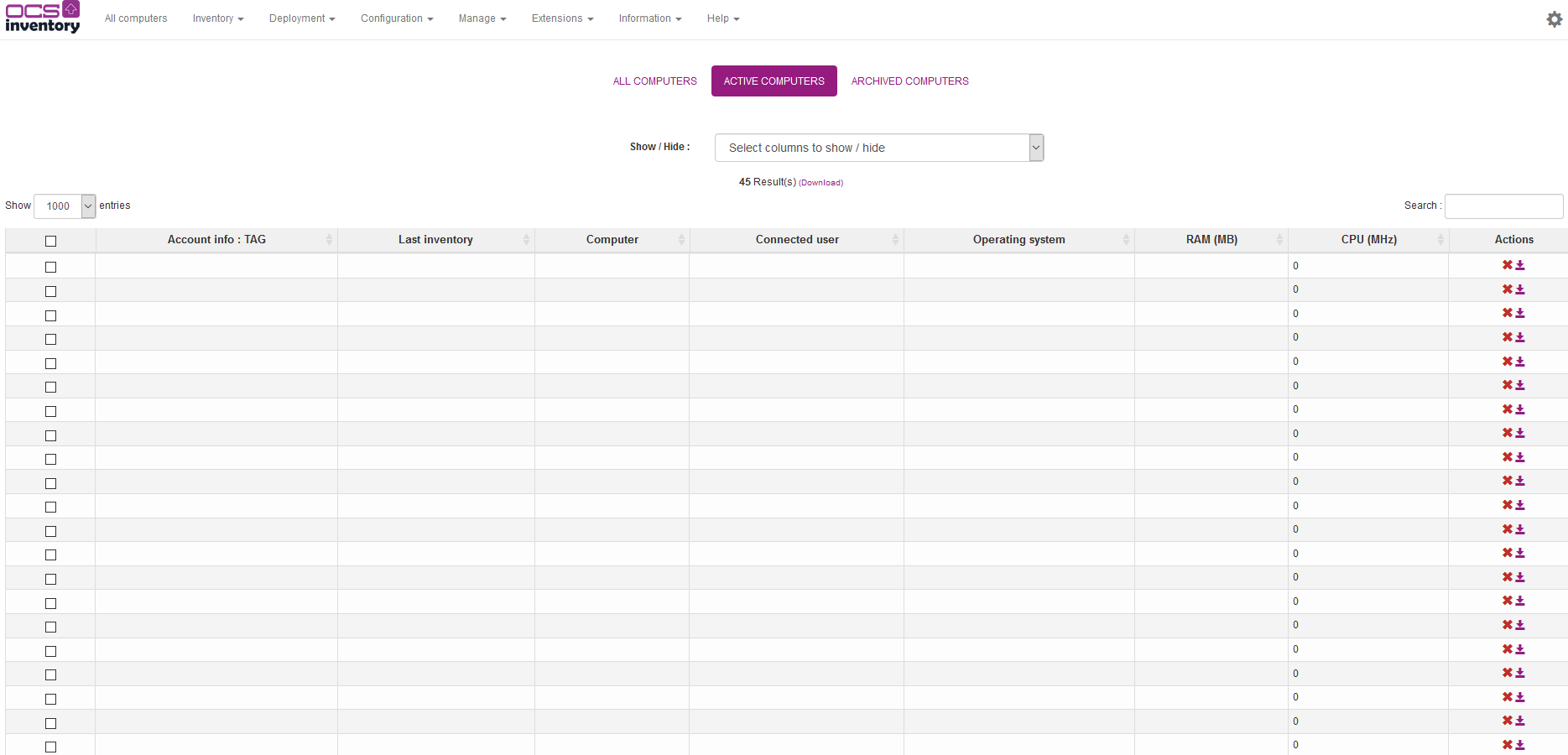Click the OCS Inventory logo

[43, 17]
